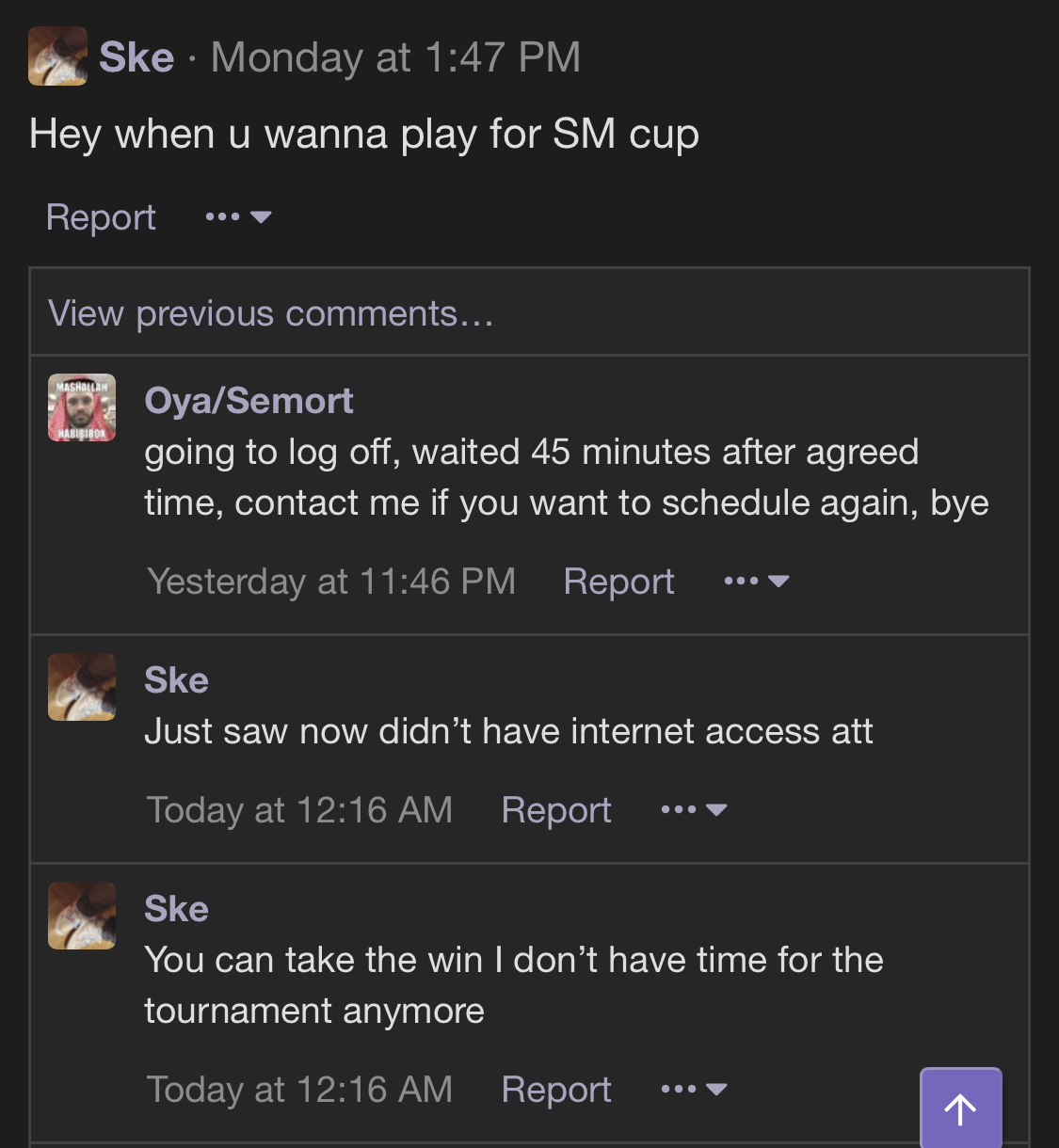
Task: Click Ske's avatar on tournament comment
Action: coord(82,916)
